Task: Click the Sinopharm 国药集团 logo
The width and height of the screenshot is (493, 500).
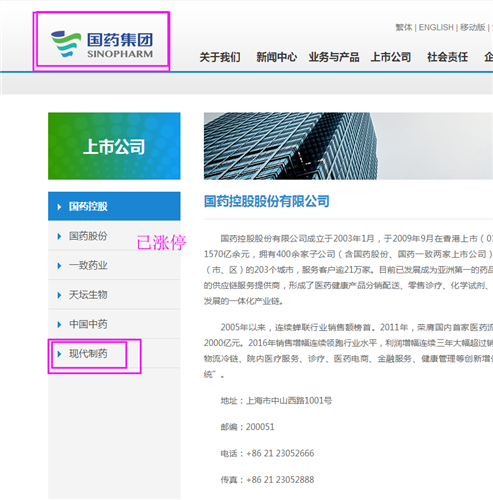Action: (102, 44)
